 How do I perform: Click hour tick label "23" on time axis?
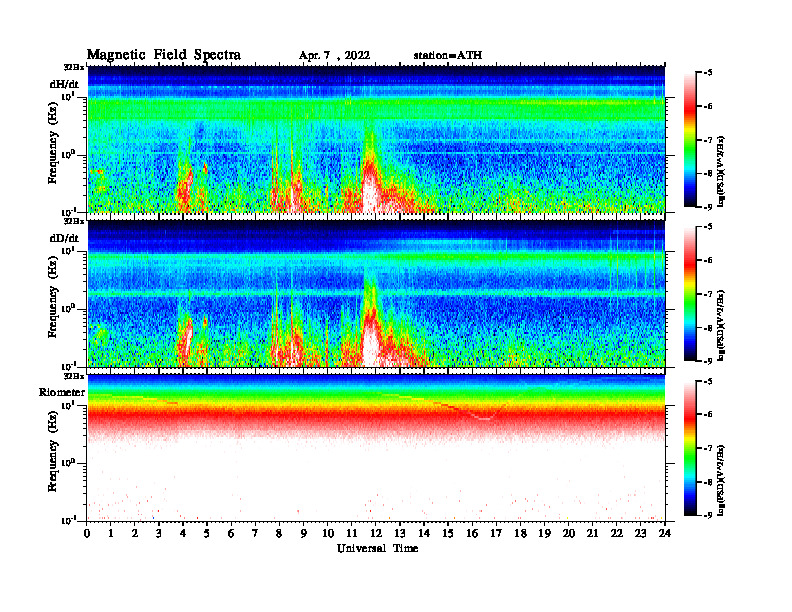640,534
